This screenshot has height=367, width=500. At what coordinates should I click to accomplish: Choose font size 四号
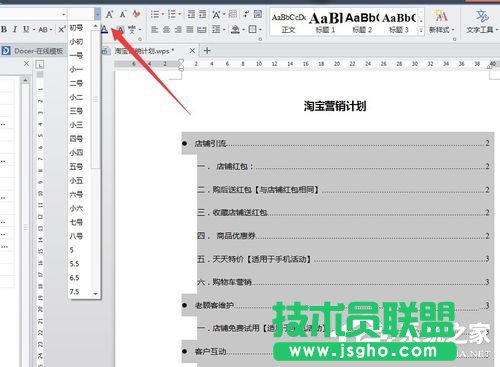pyautogui.click(x=76, y=139)
